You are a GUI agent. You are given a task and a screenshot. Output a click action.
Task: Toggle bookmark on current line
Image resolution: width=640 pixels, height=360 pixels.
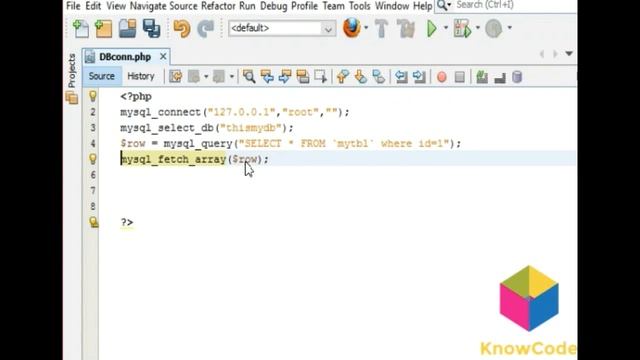[378, 76]
